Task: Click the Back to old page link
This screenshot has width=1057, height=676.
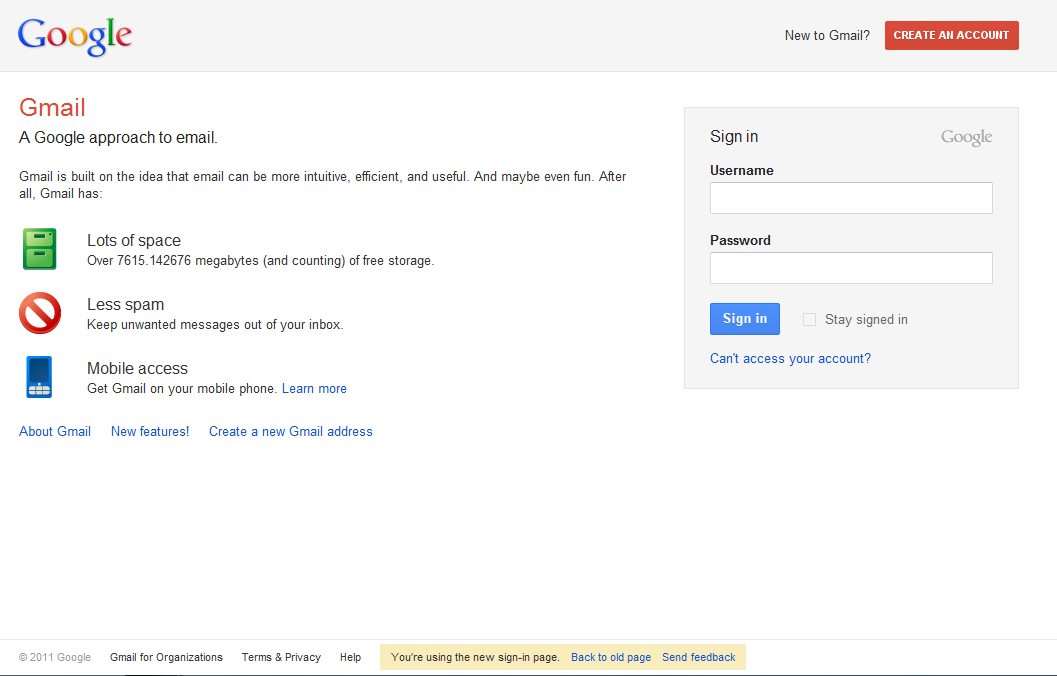Action: click(611, 657)
